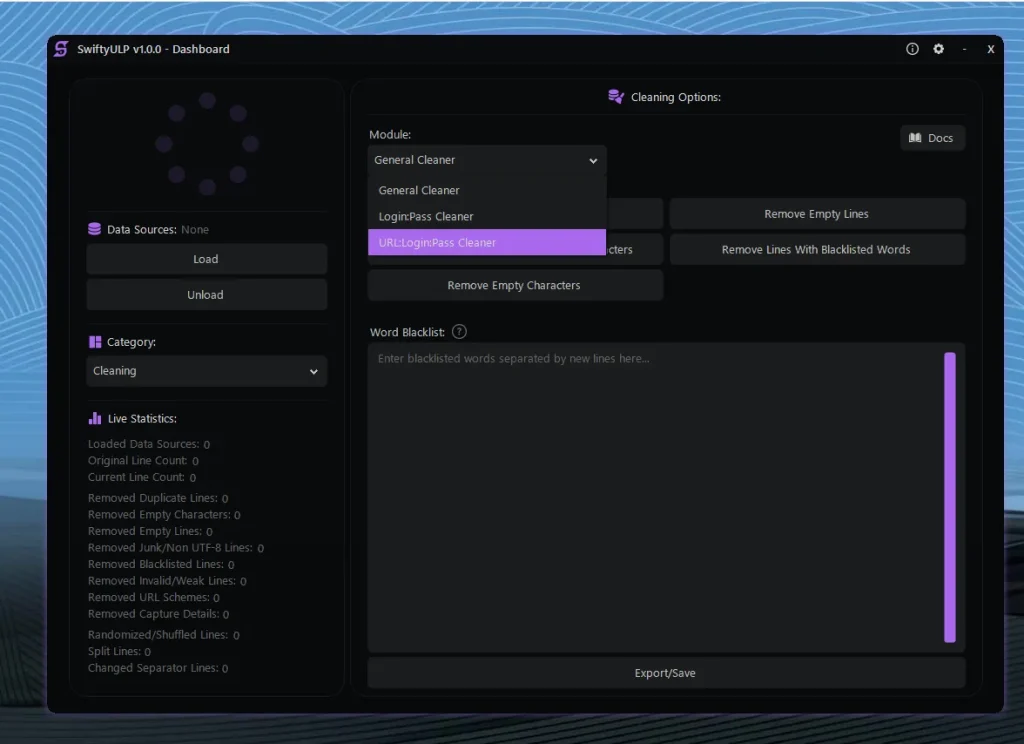Click the database icon beside Data Sources

tap(93, 229)
